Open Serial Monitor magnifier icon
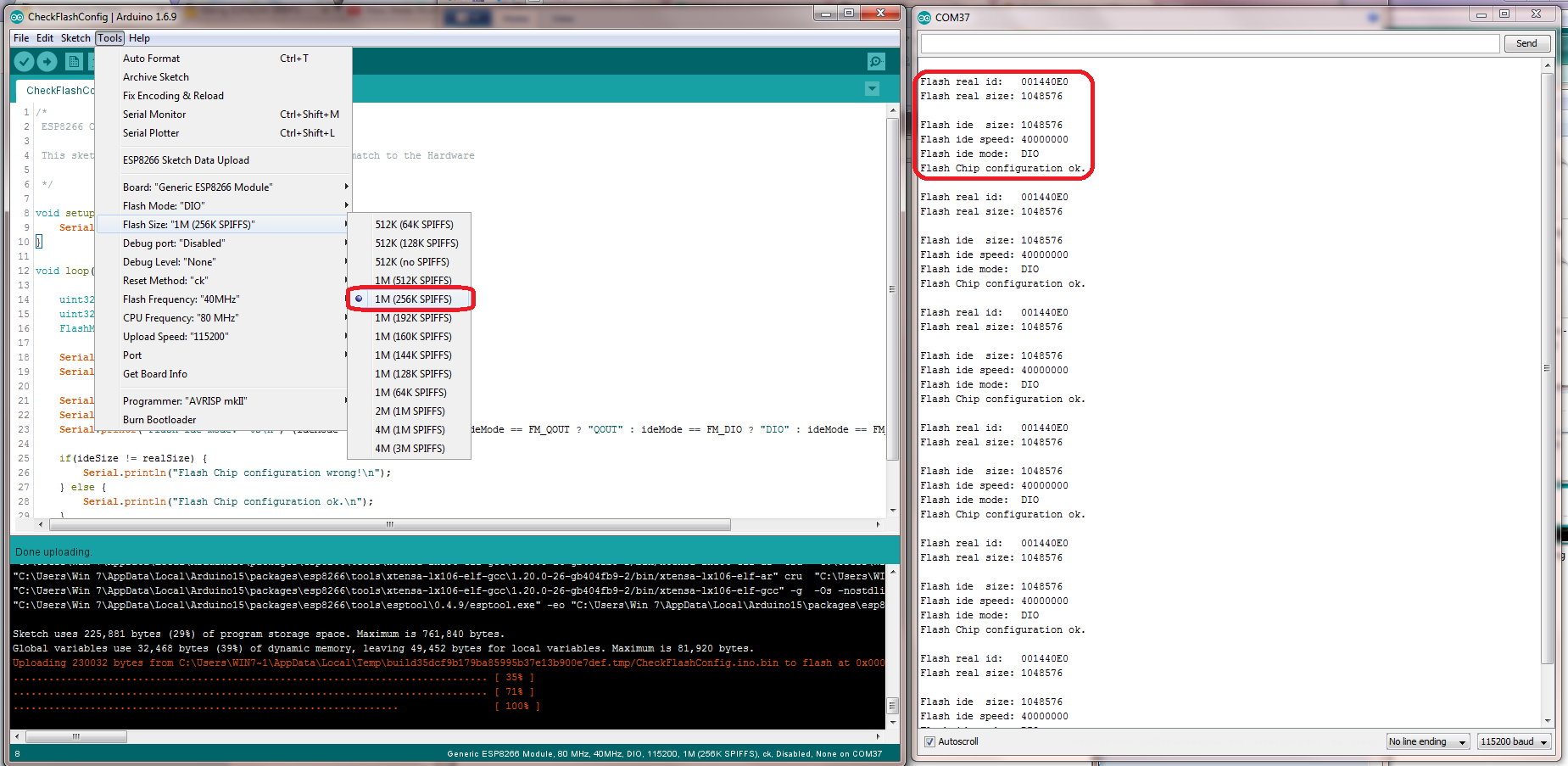The width and height of the screenshot is (1568, 766). (876, 61)
